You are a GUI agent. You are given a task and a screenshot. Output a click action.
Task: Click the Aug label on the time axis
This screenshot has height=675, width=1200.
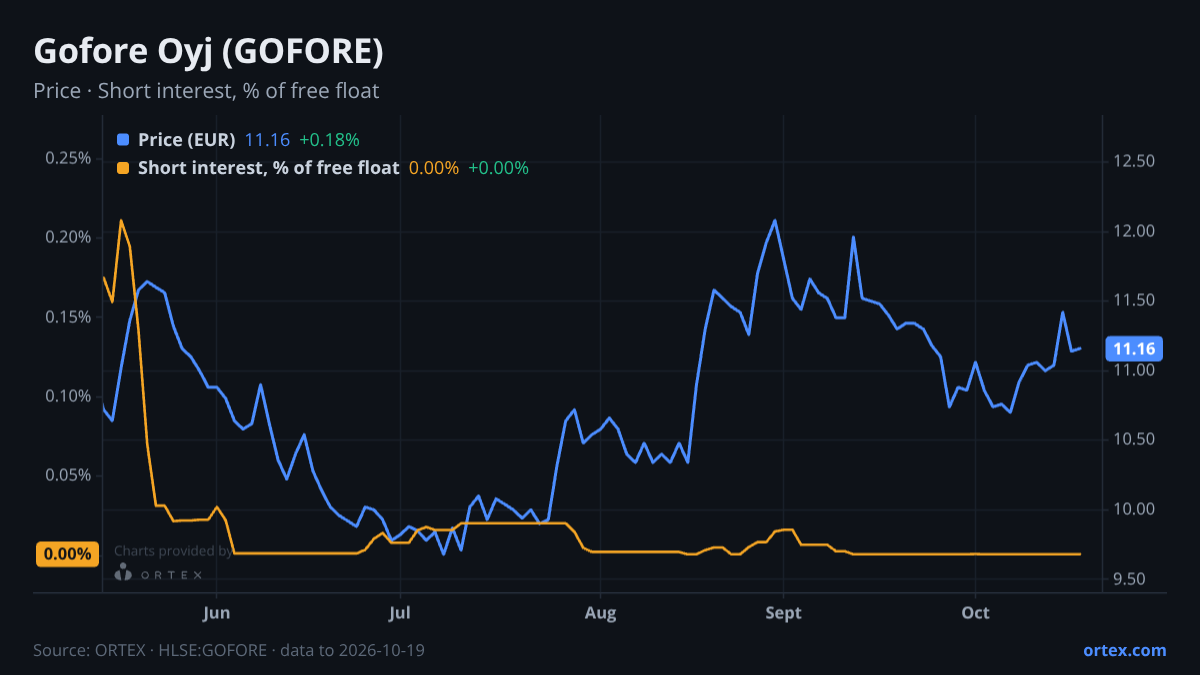pyautogui.click(x=600, y=612)
